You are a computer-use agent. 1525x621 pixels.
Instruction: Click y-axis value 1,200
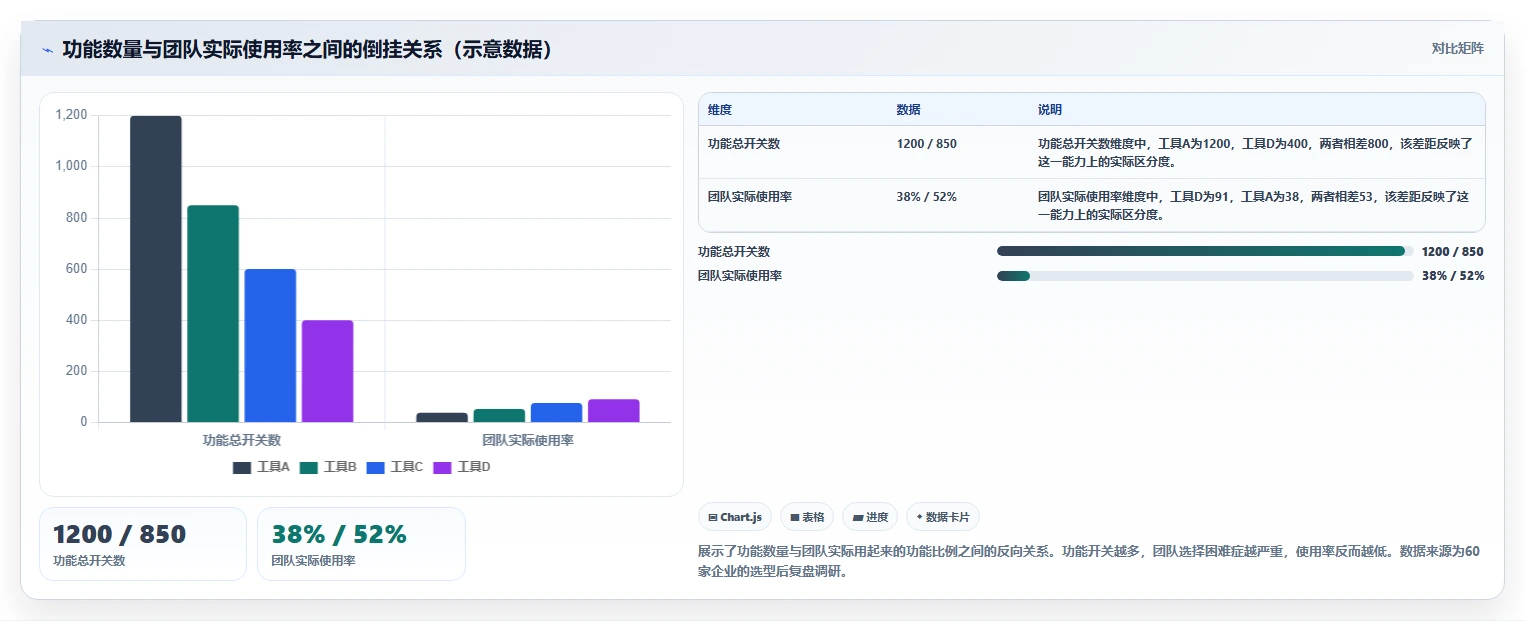[71, 115]
